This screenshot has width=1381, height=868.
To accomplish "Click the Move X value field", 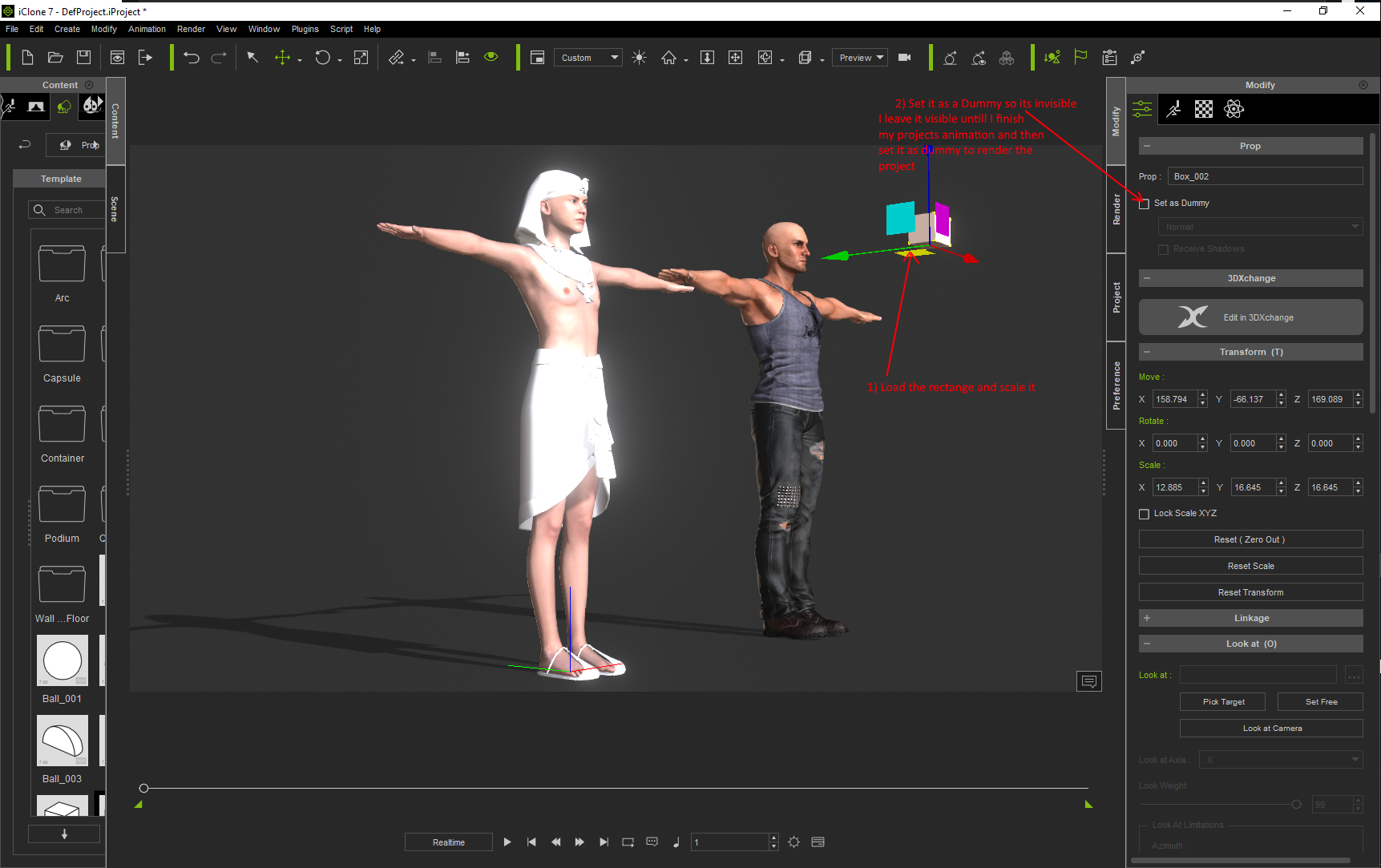I will coord(1175,399).
